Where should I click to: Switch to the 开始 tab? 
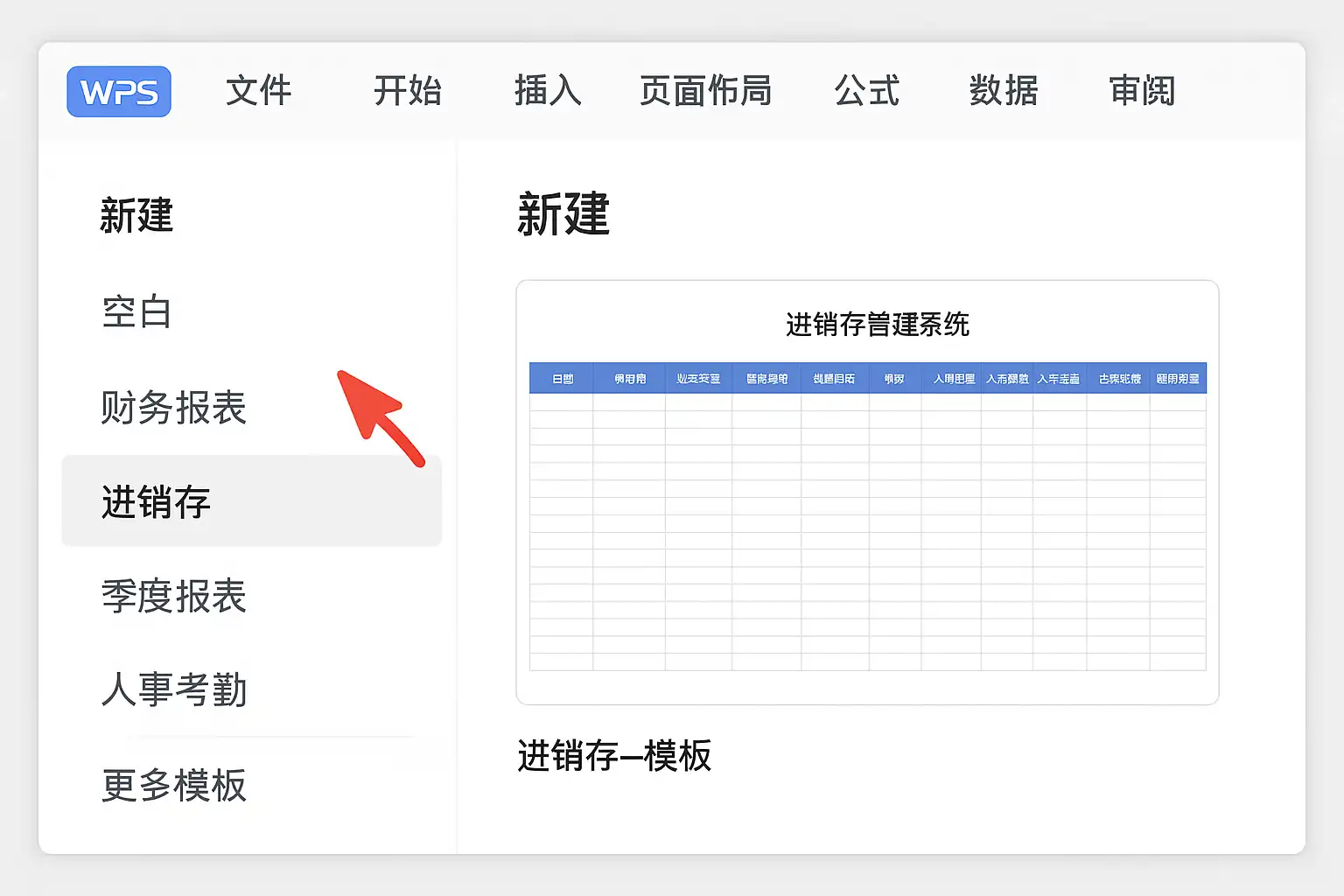point(407,91)
